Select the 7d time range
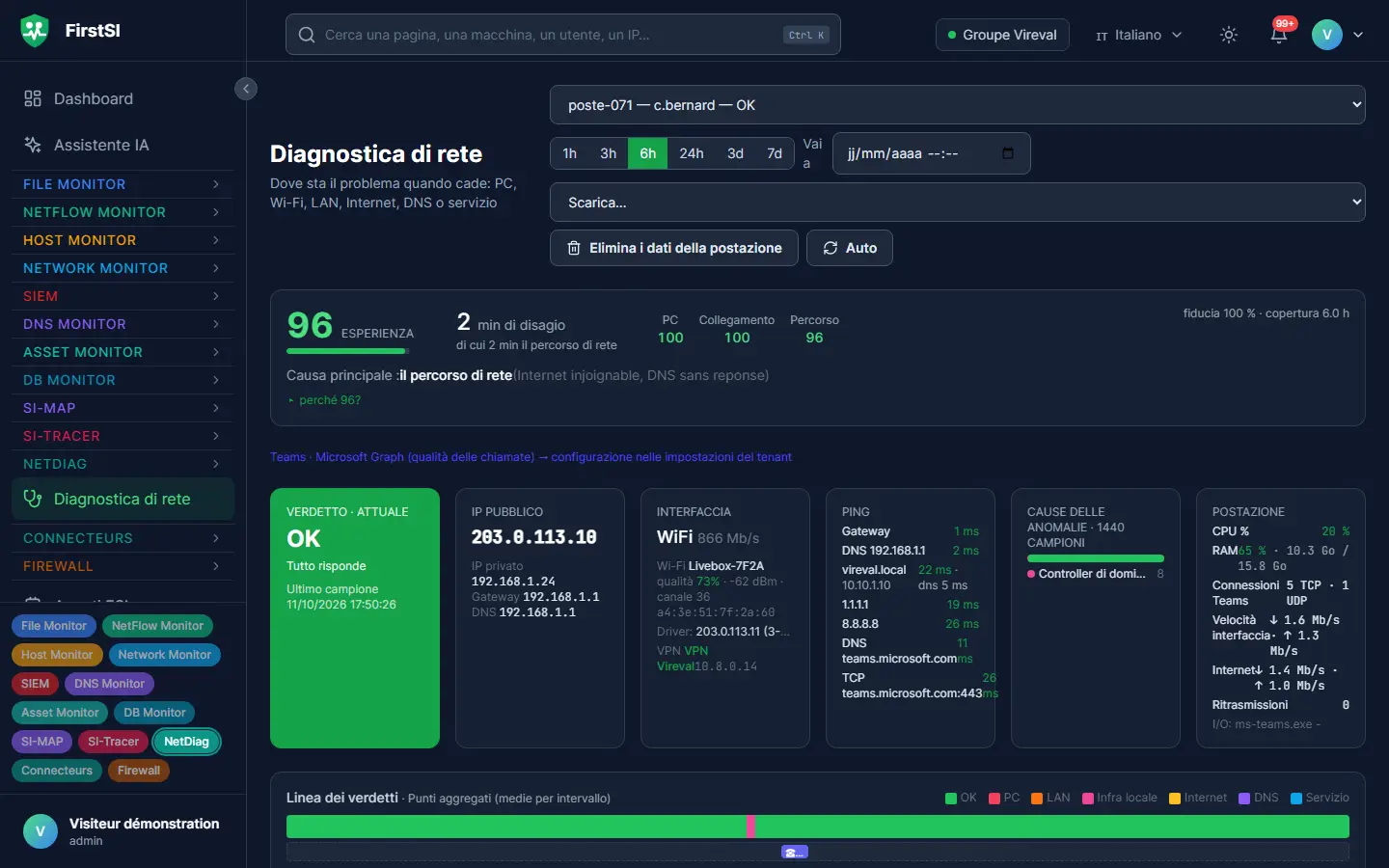 [x=775, y=153]
